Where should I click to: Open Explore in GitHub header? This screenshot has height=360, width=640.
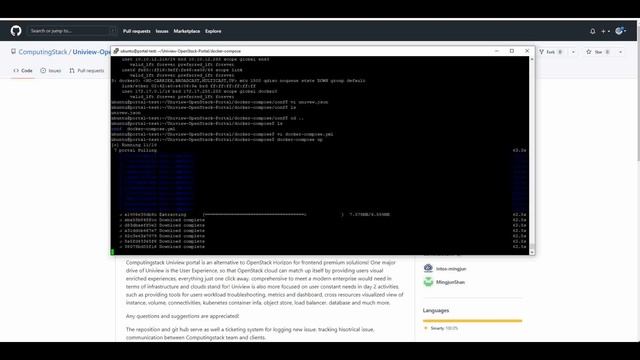(x=213, y=31)
